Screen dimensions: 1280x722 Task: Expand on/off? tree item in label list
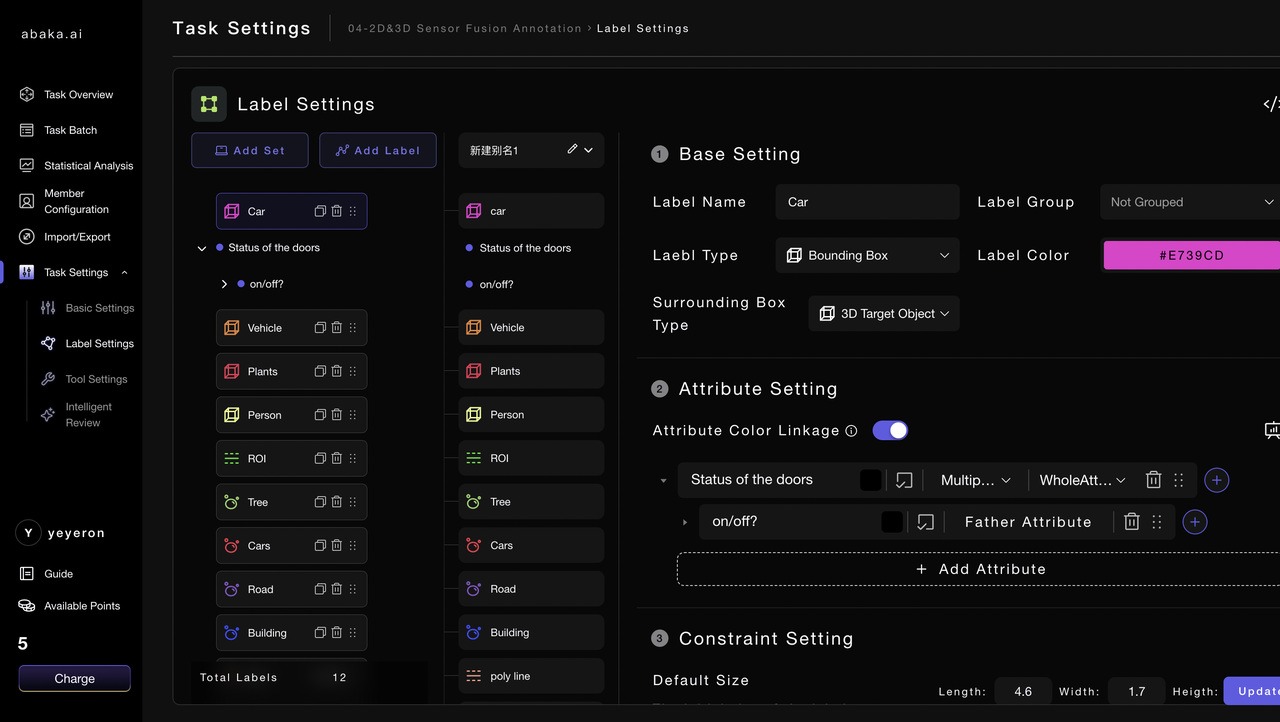(224, 284)
